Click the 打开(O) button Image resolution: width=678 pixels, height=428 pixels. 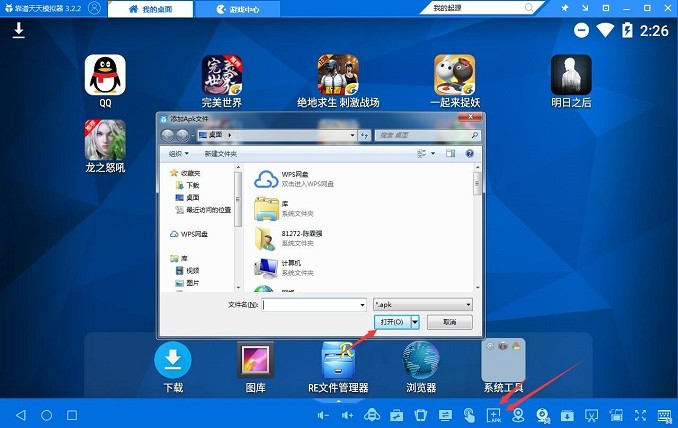pos(393,322)
